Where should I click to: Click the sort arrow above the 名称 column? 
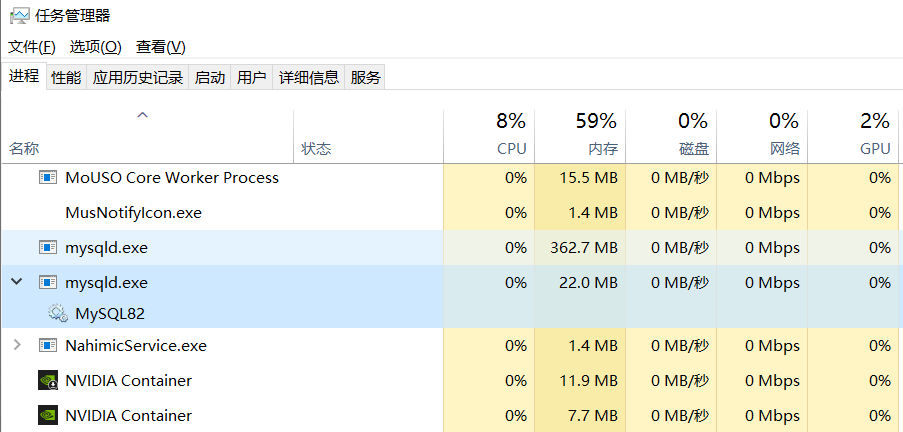click(142, 115)
